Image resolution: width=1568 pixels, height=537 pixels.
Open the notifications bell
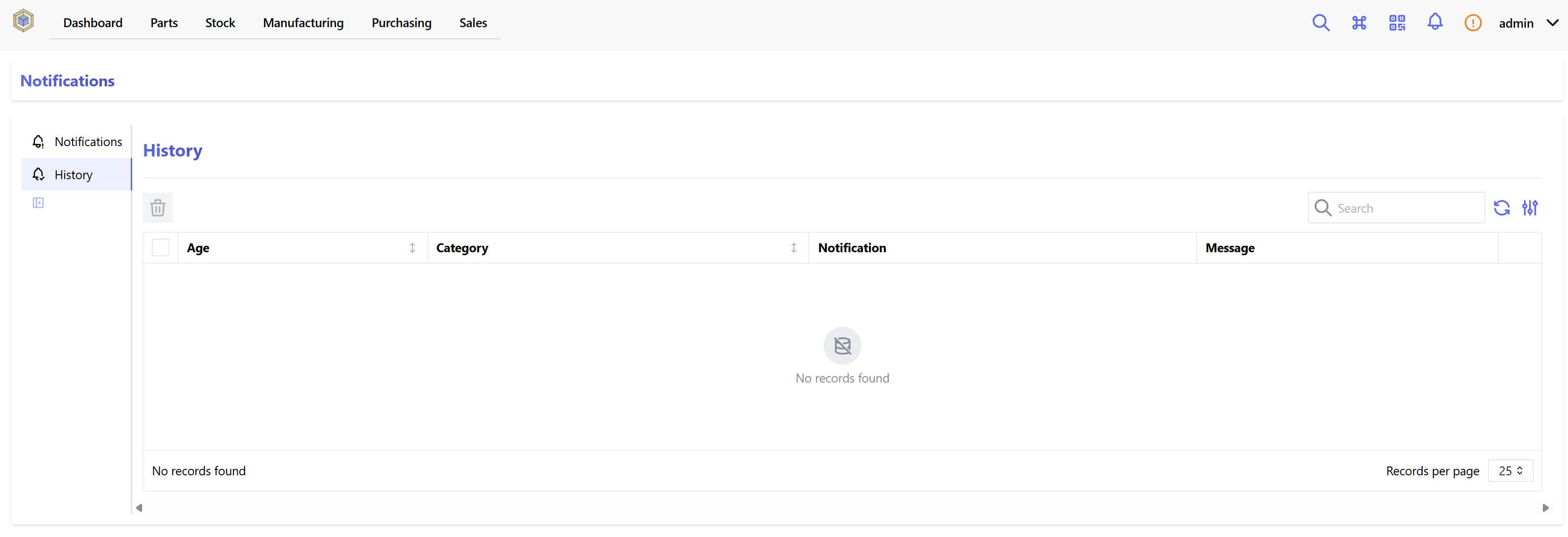(x=1435, y=23)
